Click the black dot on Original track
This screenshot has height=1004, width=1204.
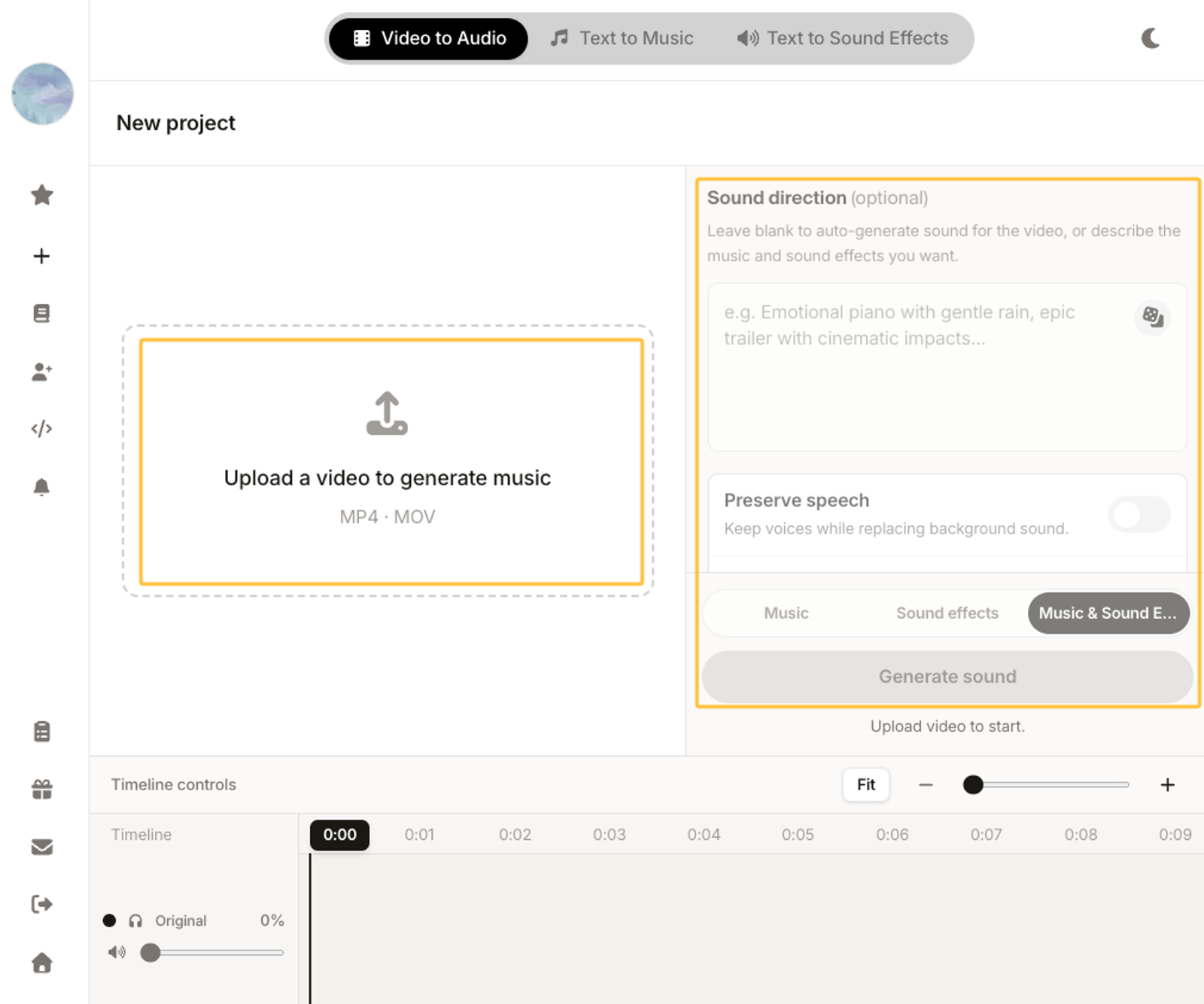(109, 920)
